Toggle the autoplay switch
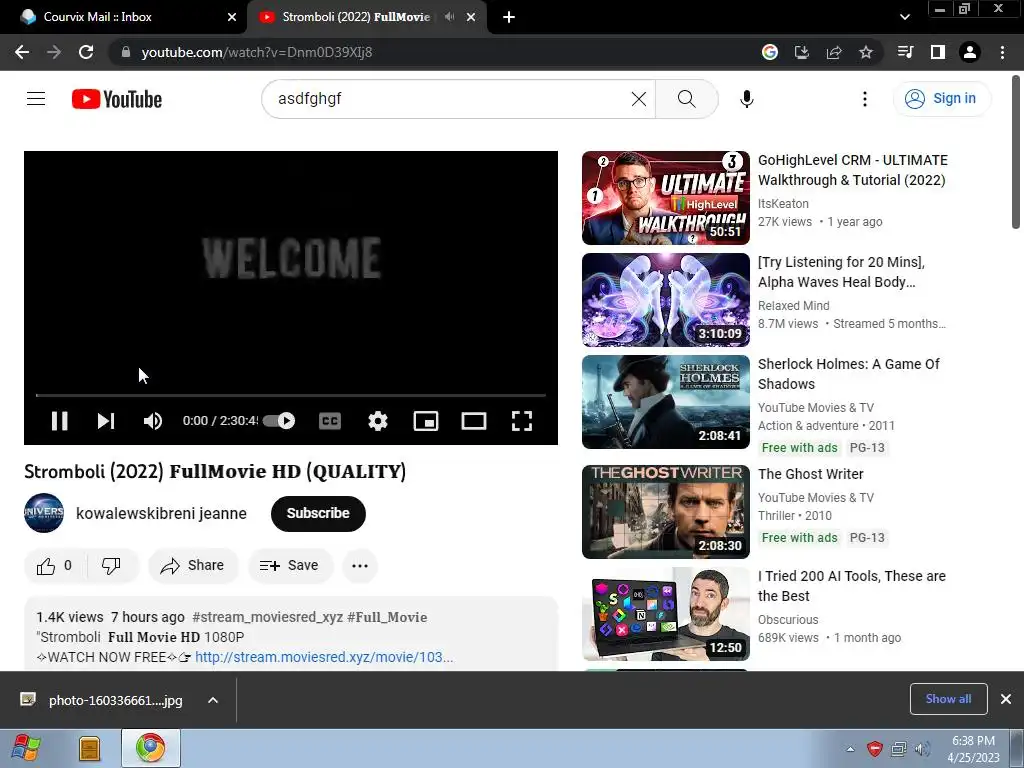This screenshot has height=768, width=1024. pos(280,421)
